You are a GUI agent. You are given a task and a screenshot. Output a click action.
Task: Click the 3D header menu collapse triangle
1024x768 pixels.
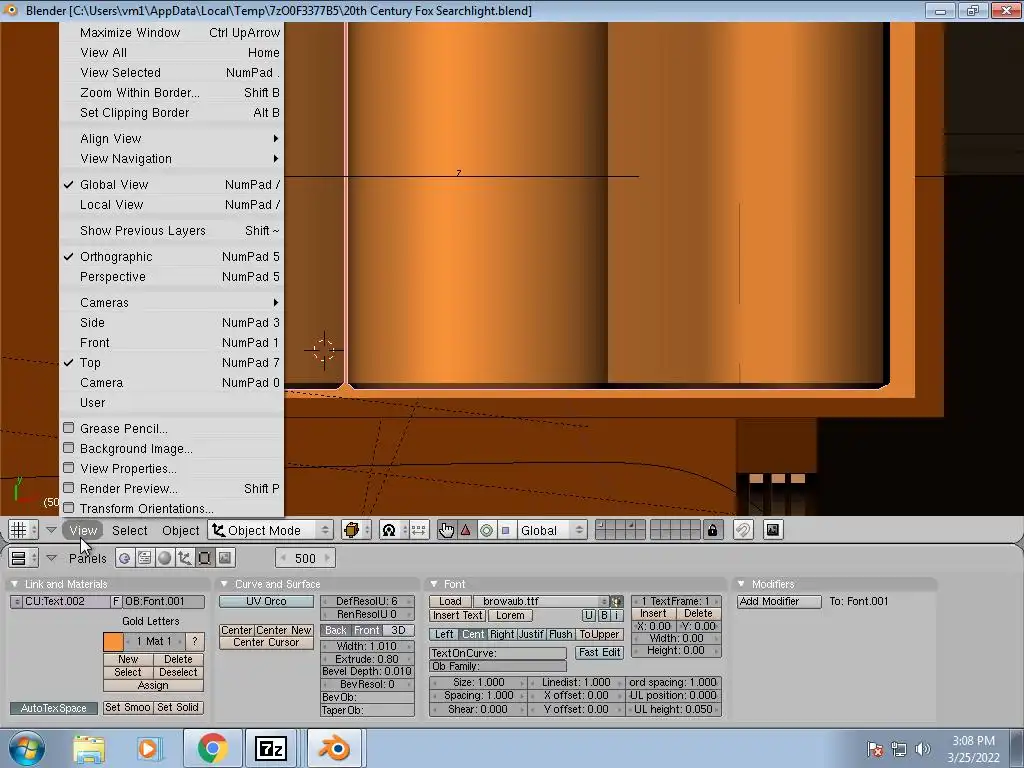(x=51, y=530)
